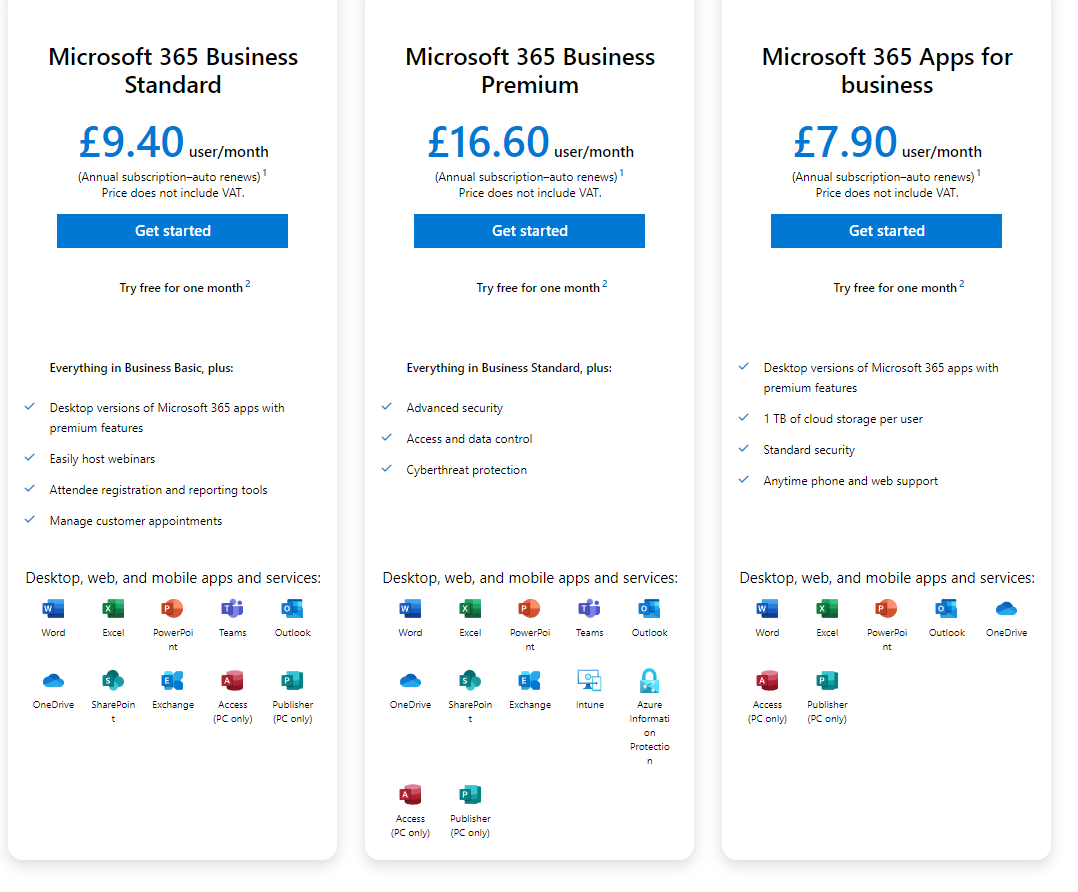This screenshot has width=1078, height=892.
Task: Click the Excel icon in Apps for business
Action: 827,609
